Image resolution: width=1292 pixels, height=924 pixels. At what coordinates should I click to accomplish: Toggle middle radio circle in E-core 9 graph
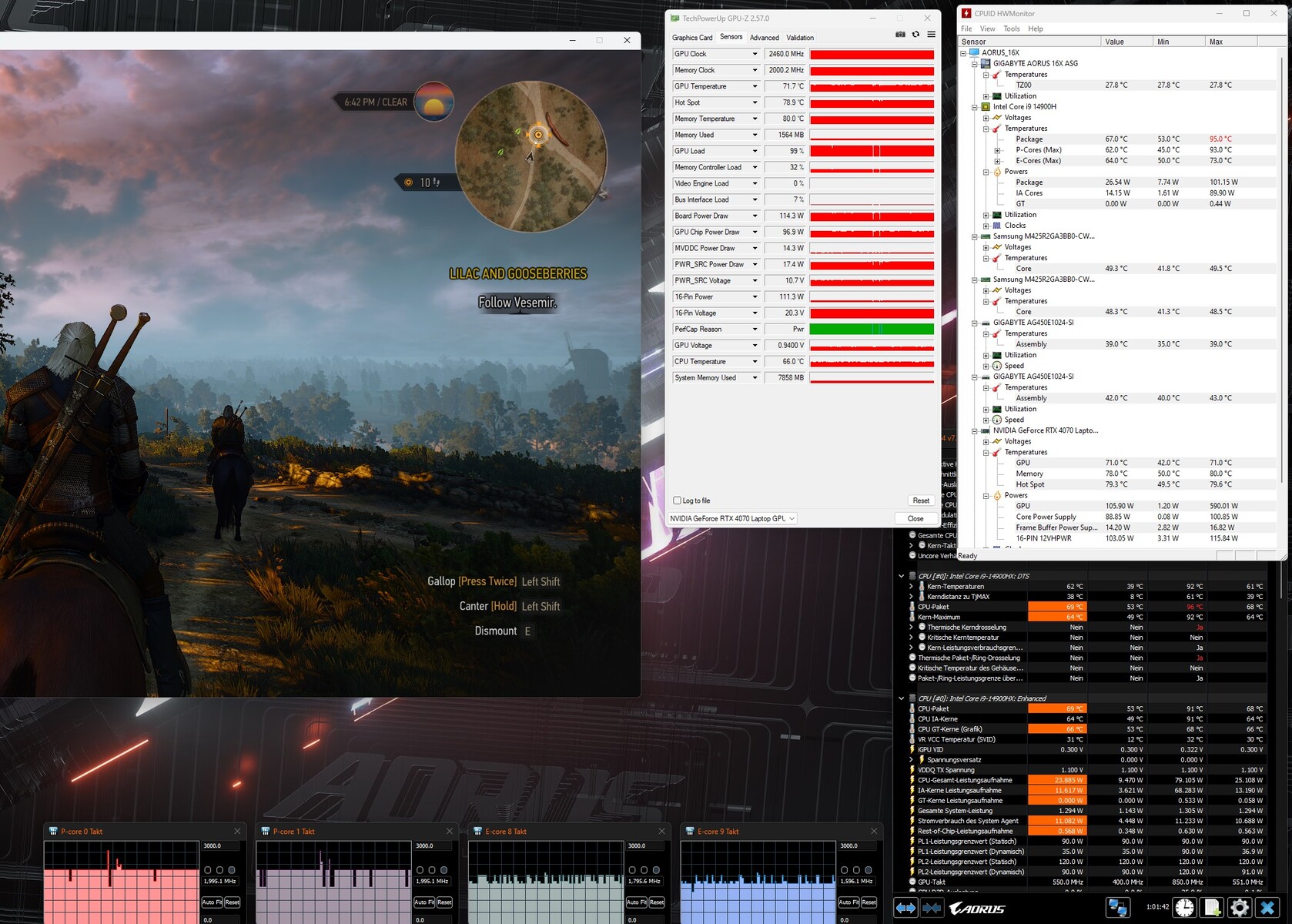856,870
